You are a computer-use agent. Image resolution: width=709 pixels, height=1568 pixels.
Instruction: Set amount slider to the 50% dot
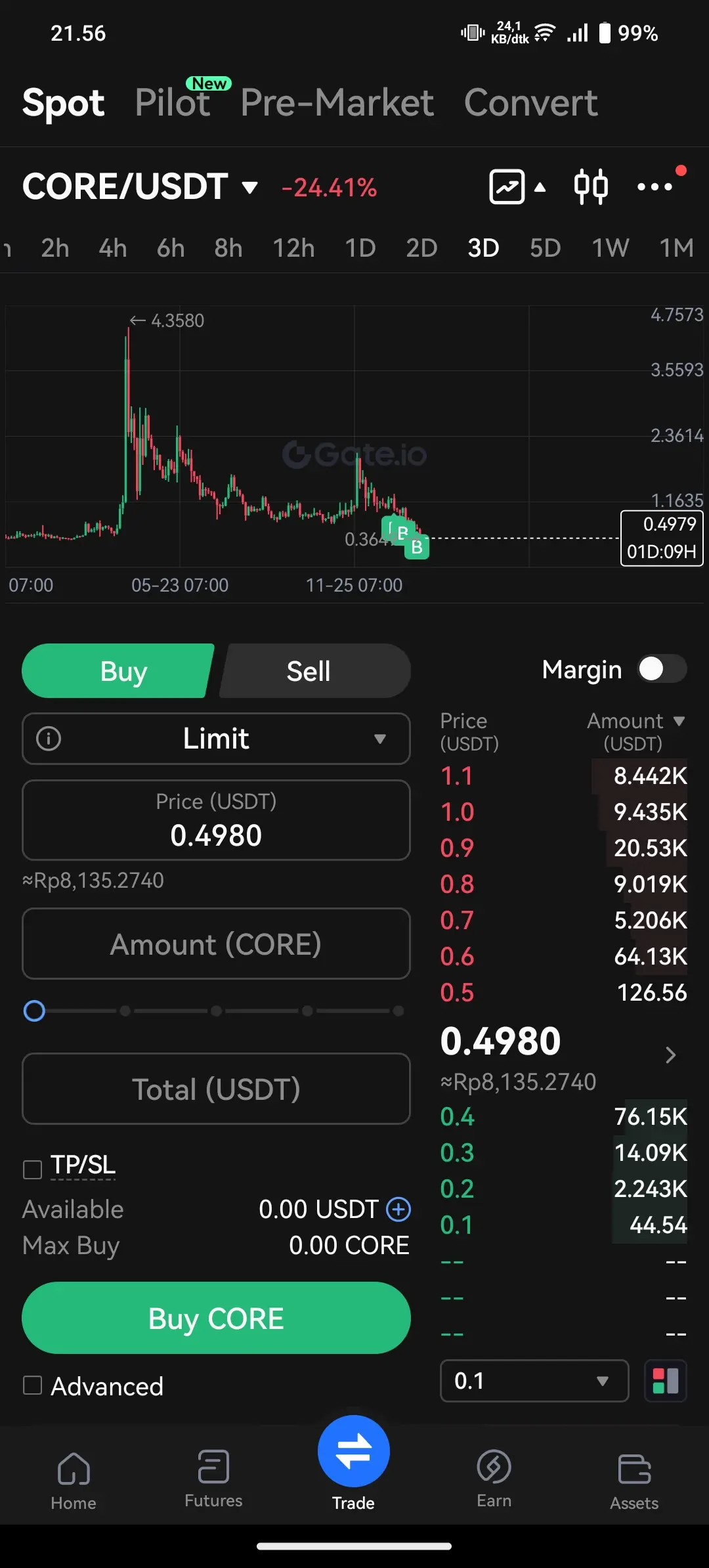216,1011
